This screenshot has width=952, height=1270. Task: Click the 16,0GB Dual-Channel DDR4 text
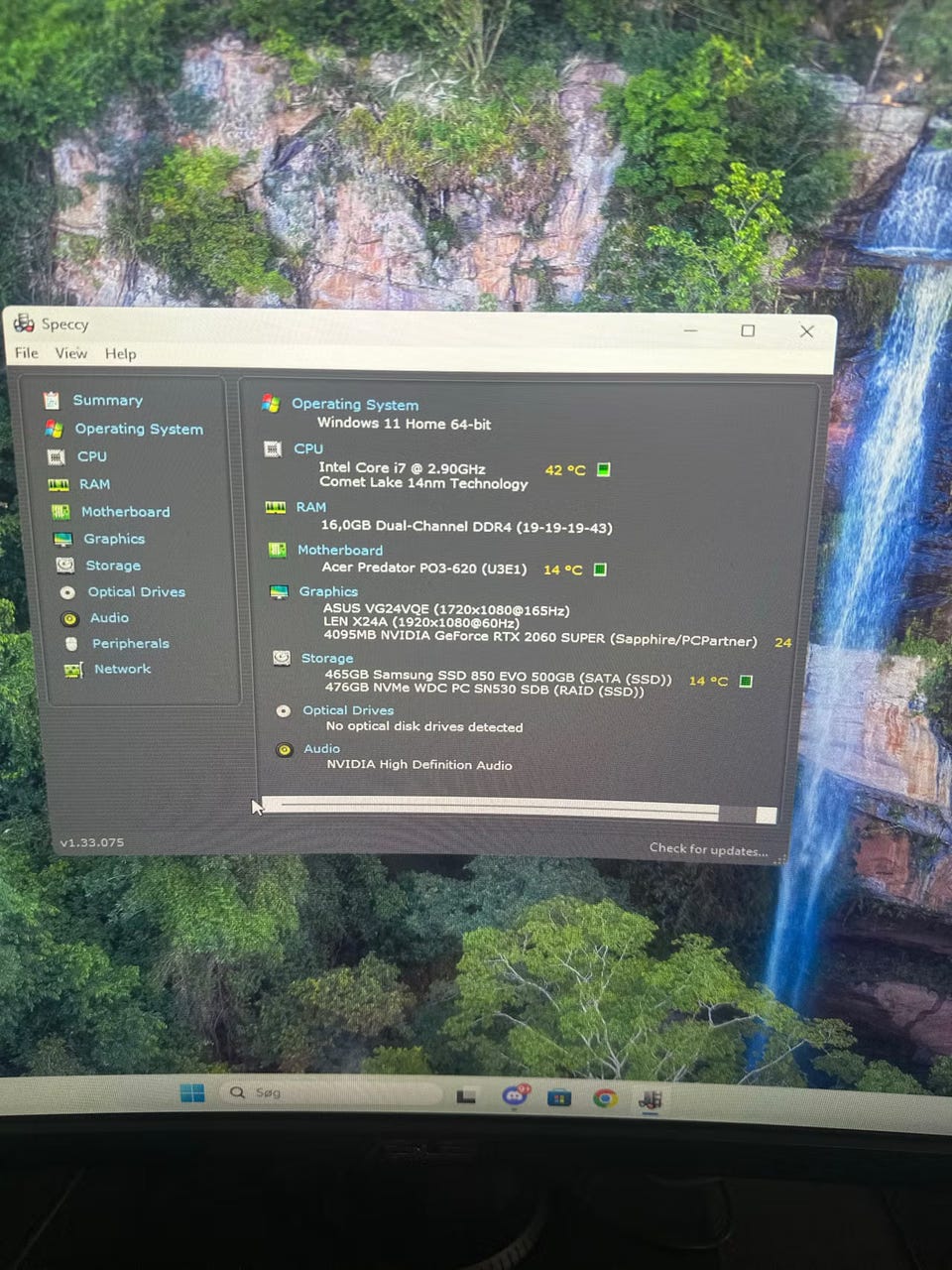[x=466, y=527]
